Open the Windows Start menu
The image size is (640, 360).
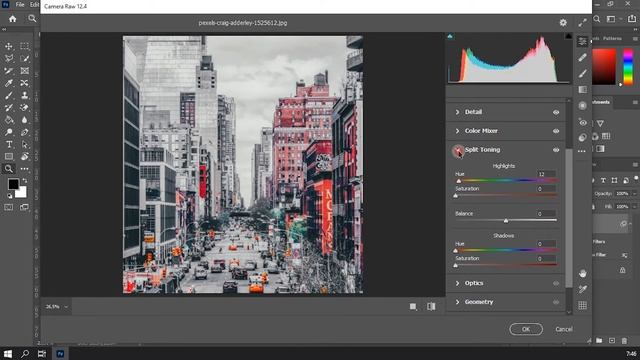(7, 353)
